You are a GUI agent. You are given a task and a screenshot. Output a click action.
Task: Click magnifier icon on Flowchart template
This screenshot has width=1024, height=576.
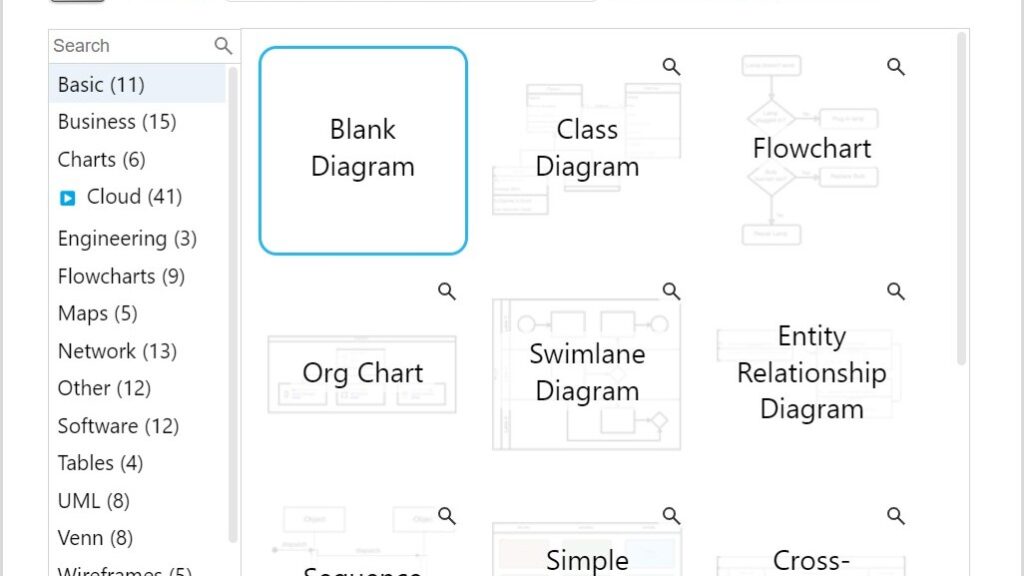click(896, 67)
